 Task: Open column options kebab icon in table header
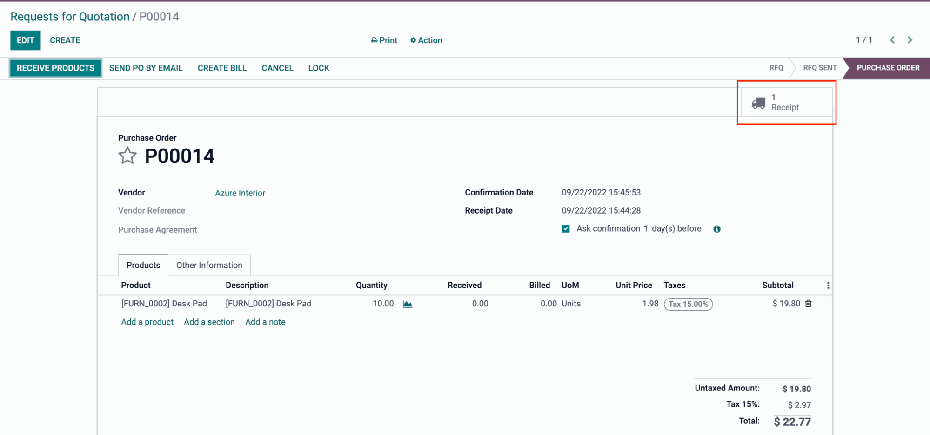click(x=828, y=286)
